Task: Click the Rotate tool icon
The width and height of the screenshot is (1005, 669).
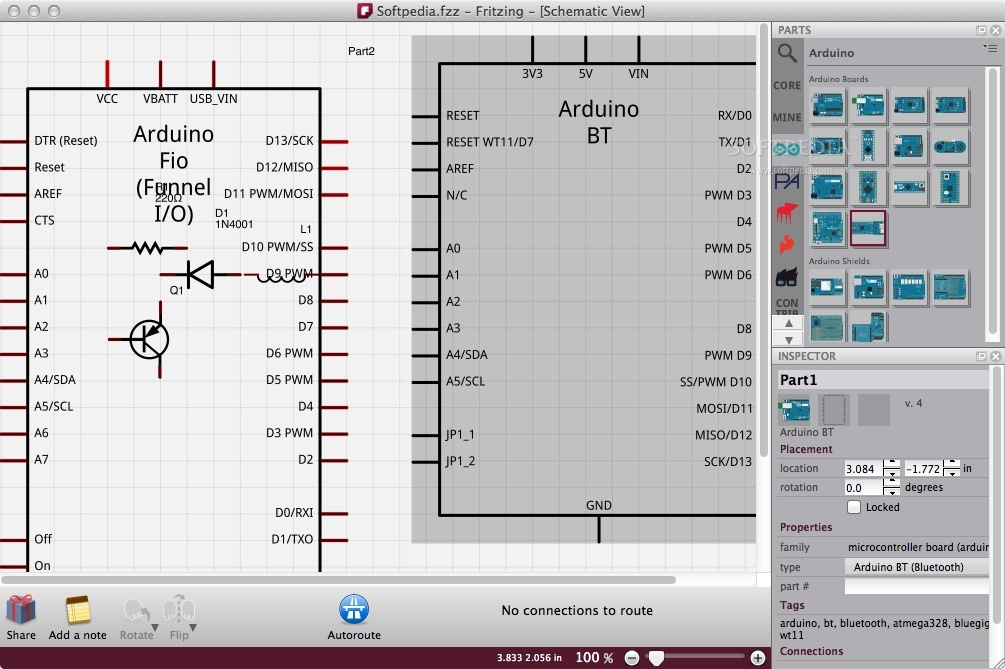Action: [137, 611]
